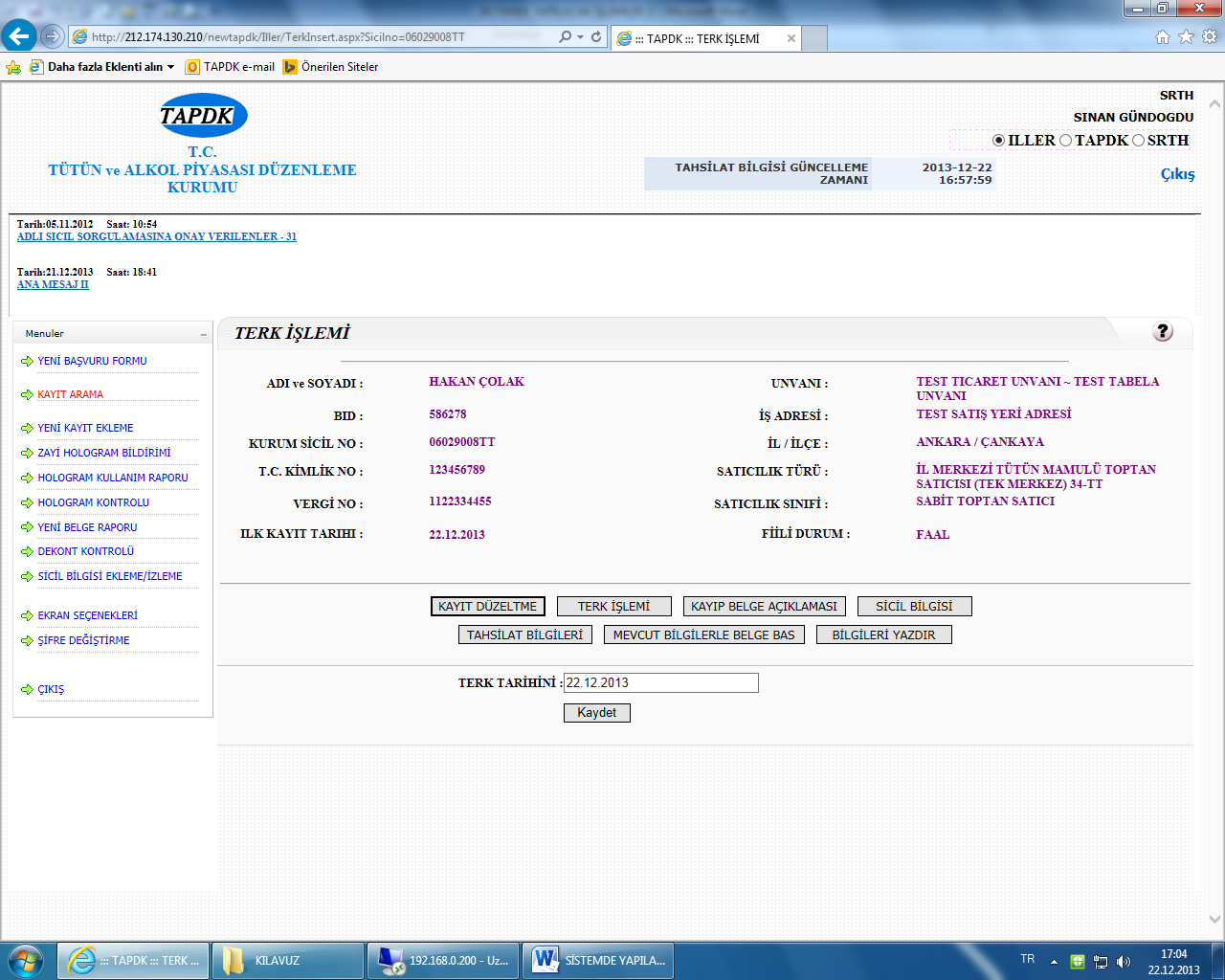Click green arrow icon beside DEKONT KONTROLÜ
The height and width of the screenshot is (980, 1225).
[27, 552]
